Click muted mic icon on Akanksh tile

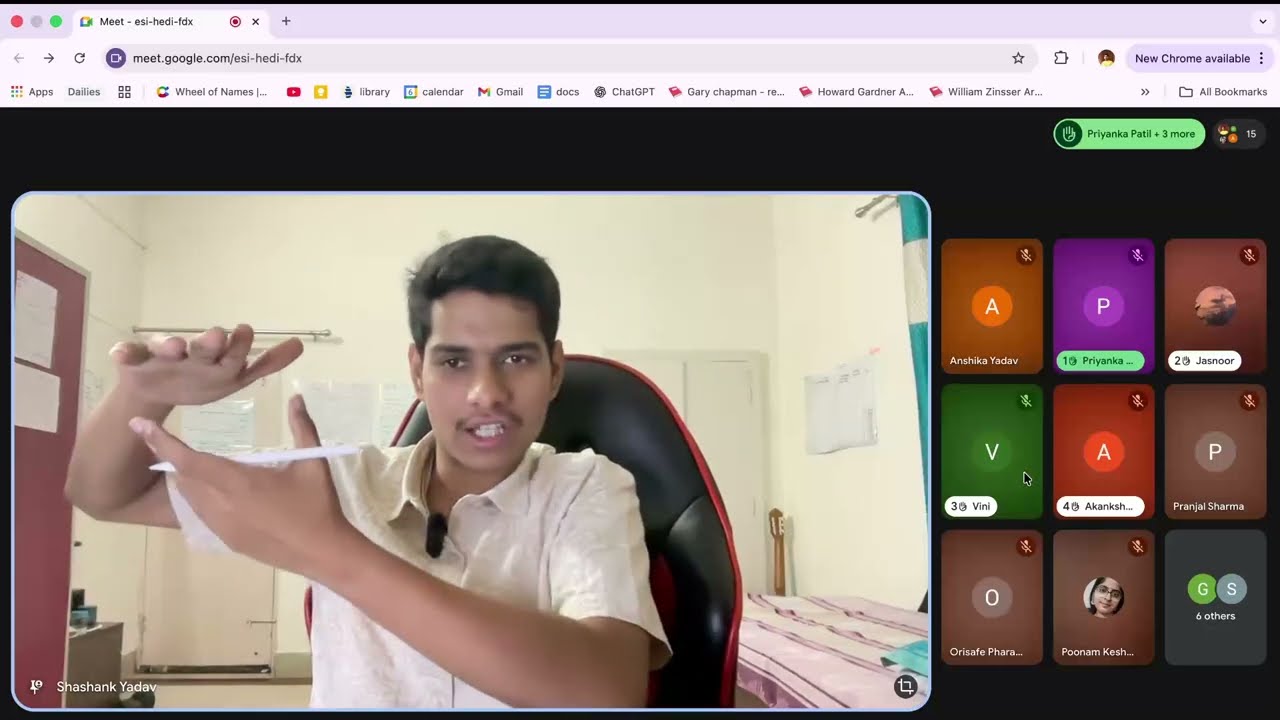1138,401
